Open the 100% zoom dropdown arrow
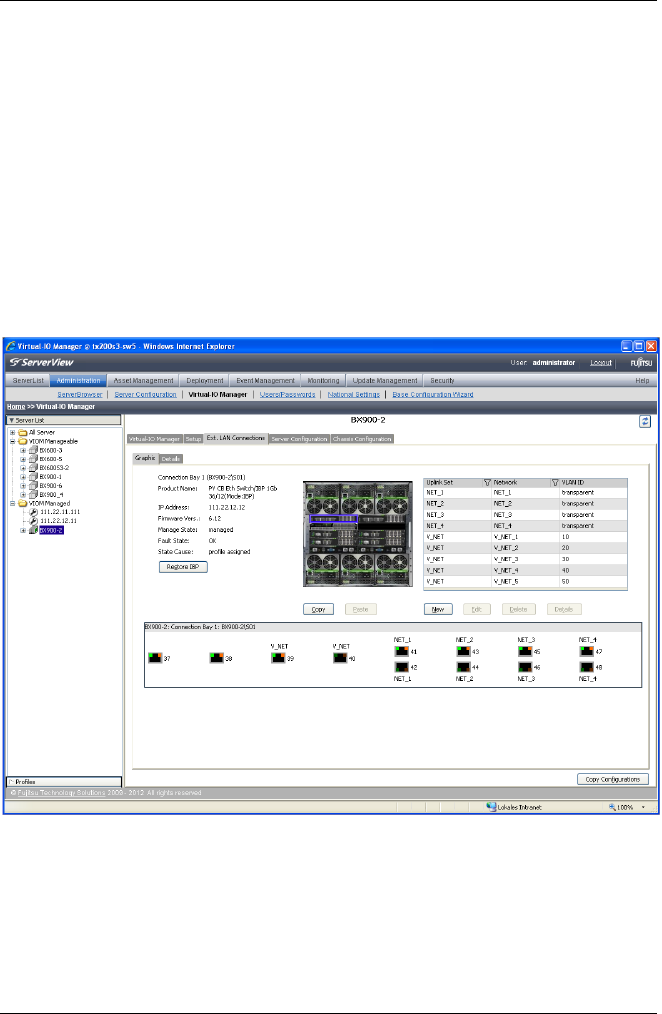The width and height of the screenshot is (662, 1014). (x=643, y=807)
